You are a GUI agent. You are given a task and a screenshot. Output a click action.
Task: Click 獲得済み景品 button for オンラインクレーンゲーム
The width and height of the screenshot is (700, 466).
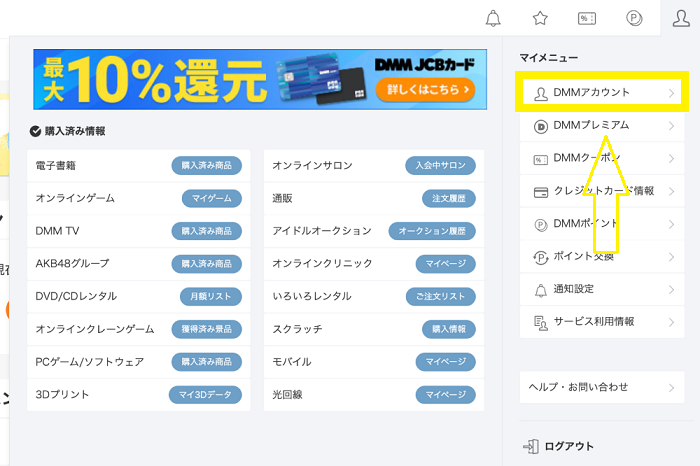207,329
